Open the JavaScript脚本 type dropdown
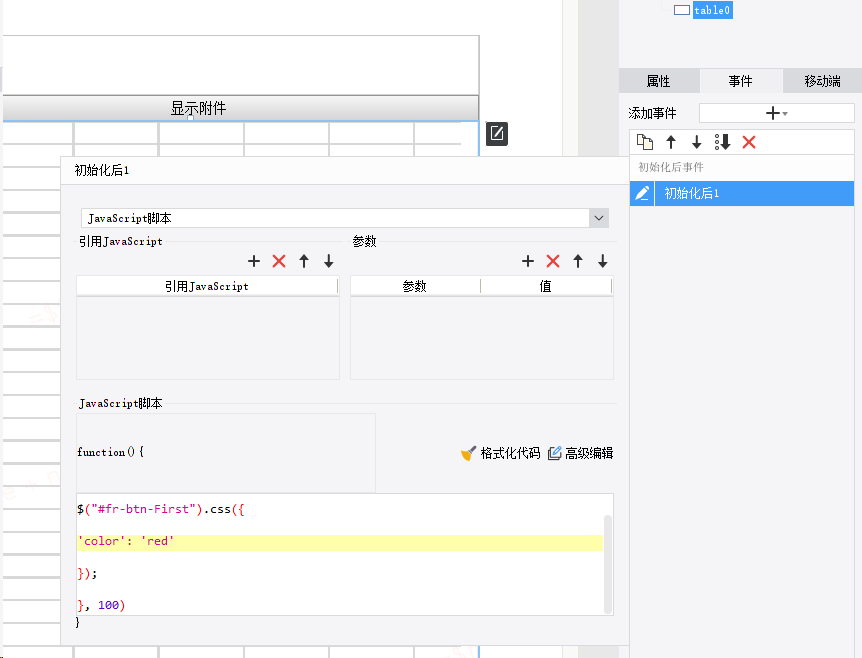862x658 pixels. 599,218
